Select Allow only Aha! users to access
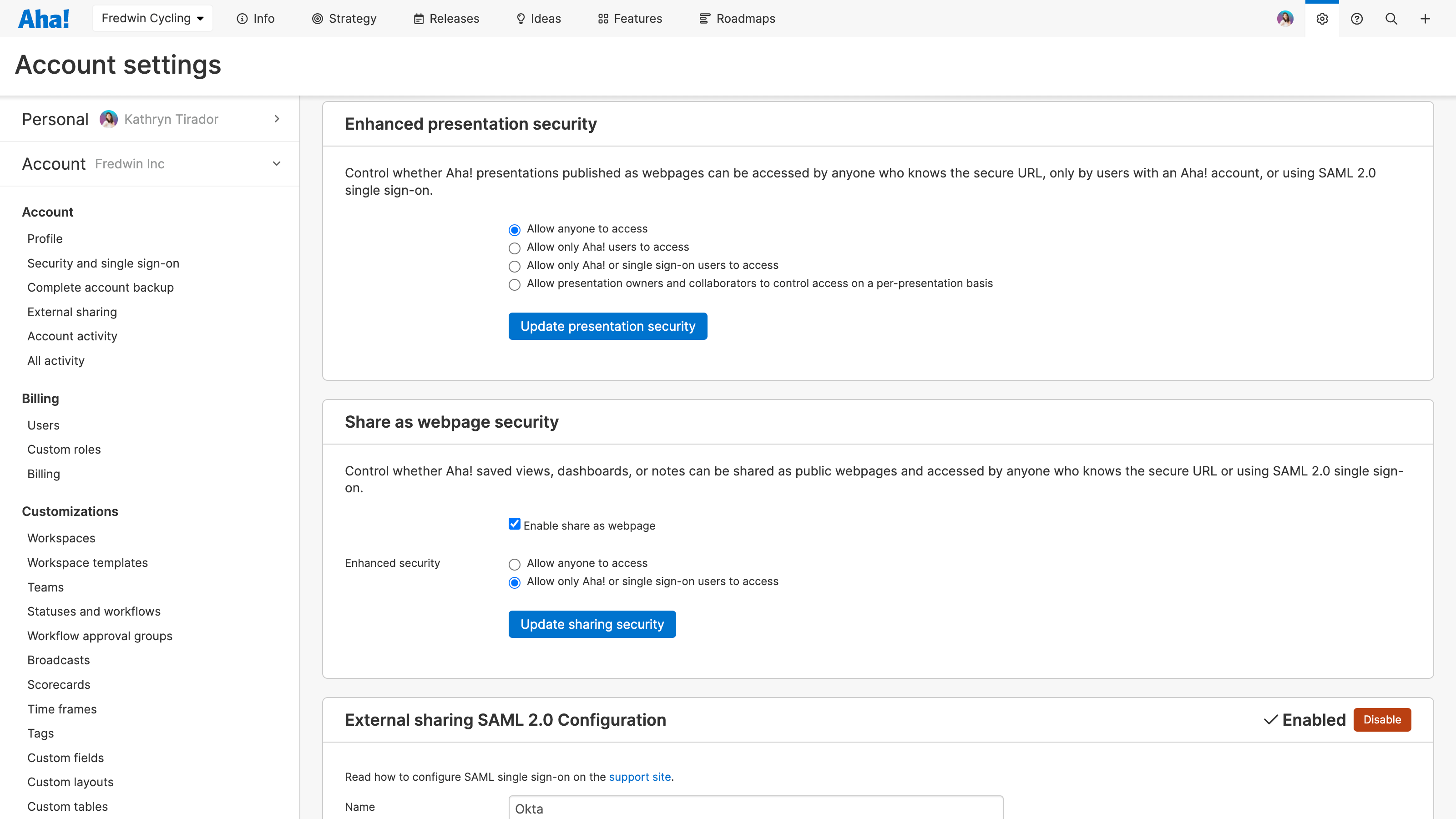 514,248
